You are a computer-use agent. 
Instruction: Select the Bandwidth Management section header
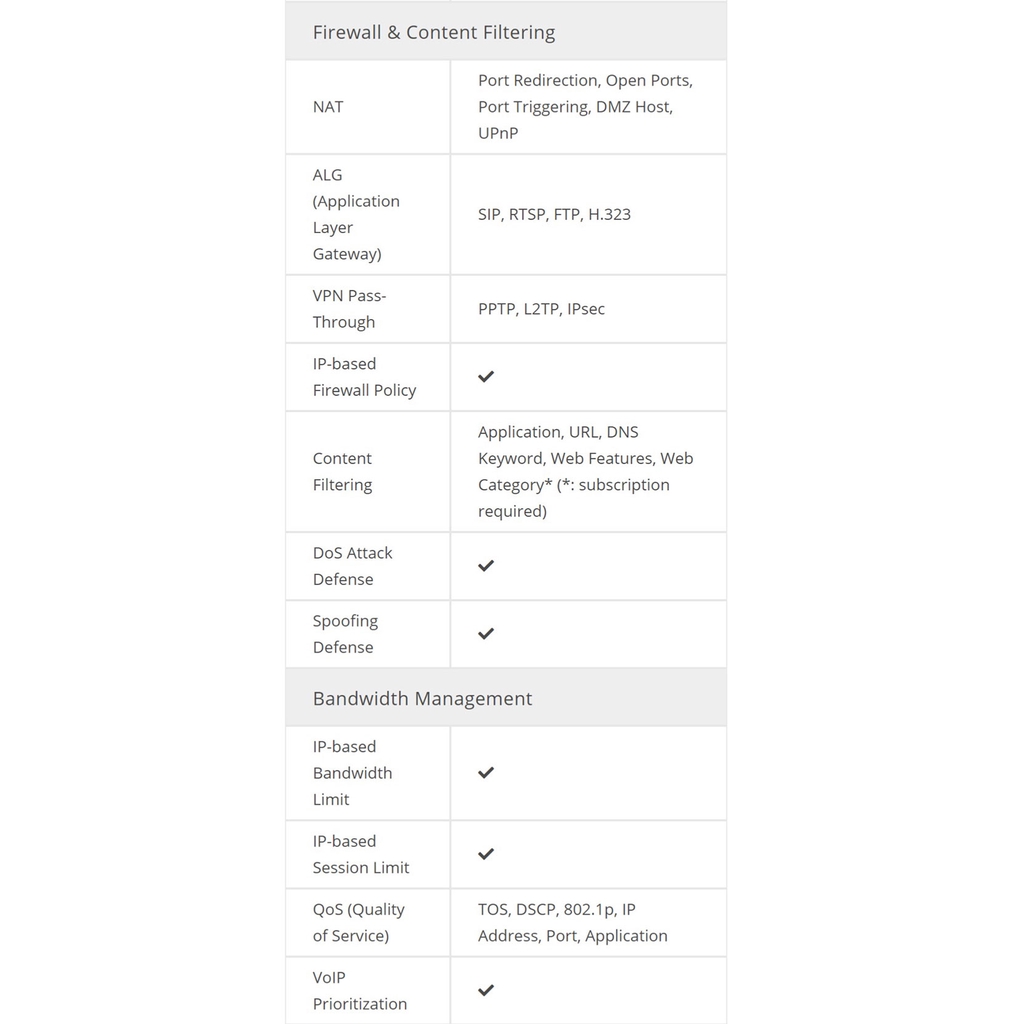pos(422,698)
